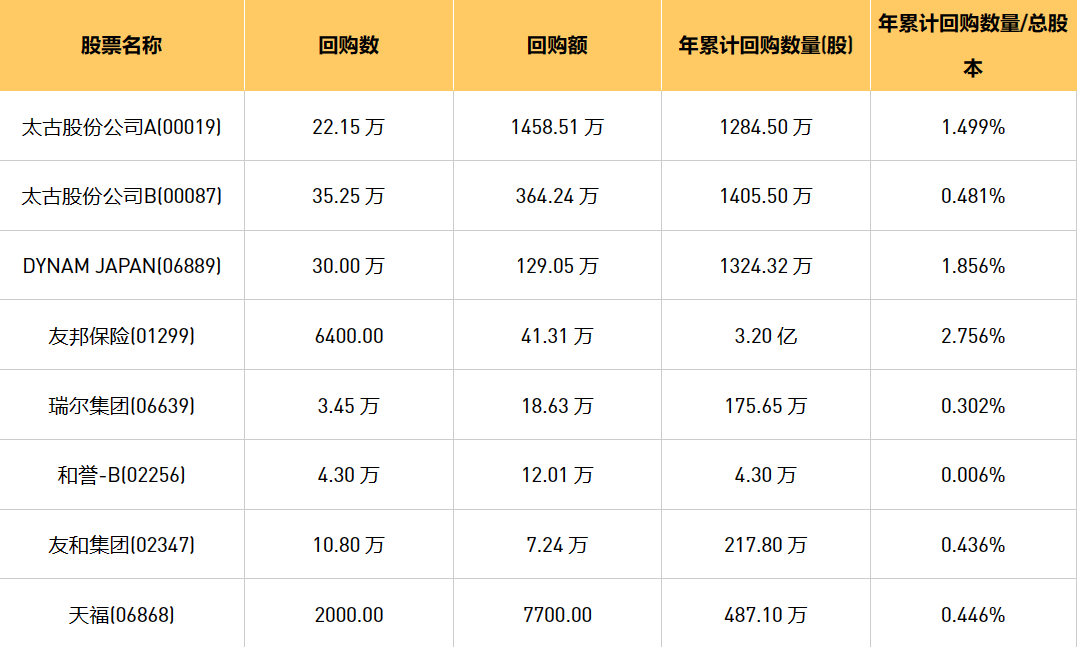Click the 年累计回购数量(股) column header

click(765, 46)
